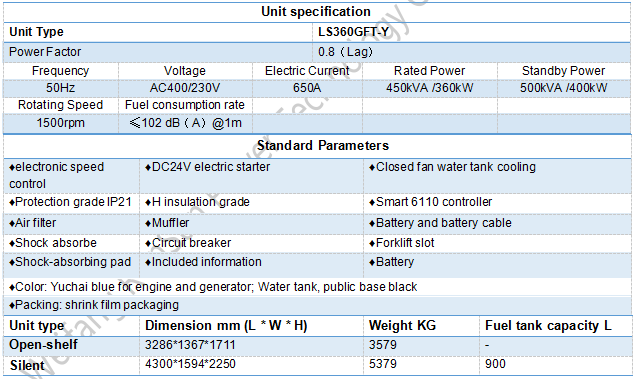Click the 1500rpm rotating speed value
This screenshot has height=379, width=634.
pyautogui.click(x=60, y=123)
